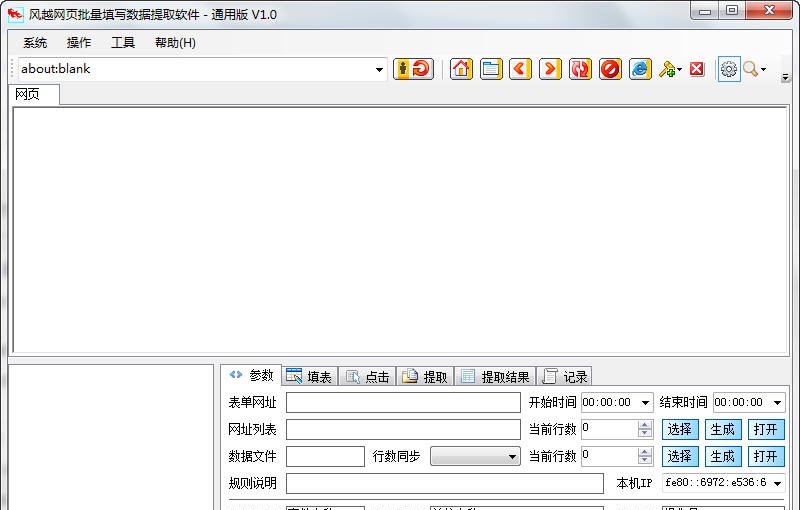Open the 工具 menu
This screenshot has height=510, width=800.
[x=123, y=43]
